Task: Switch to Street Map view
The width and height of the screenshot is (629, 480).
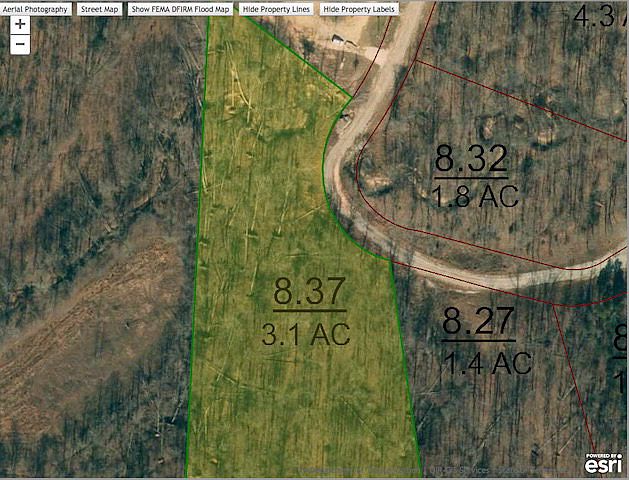Action: pyautogui.click(x=100, y=9)
